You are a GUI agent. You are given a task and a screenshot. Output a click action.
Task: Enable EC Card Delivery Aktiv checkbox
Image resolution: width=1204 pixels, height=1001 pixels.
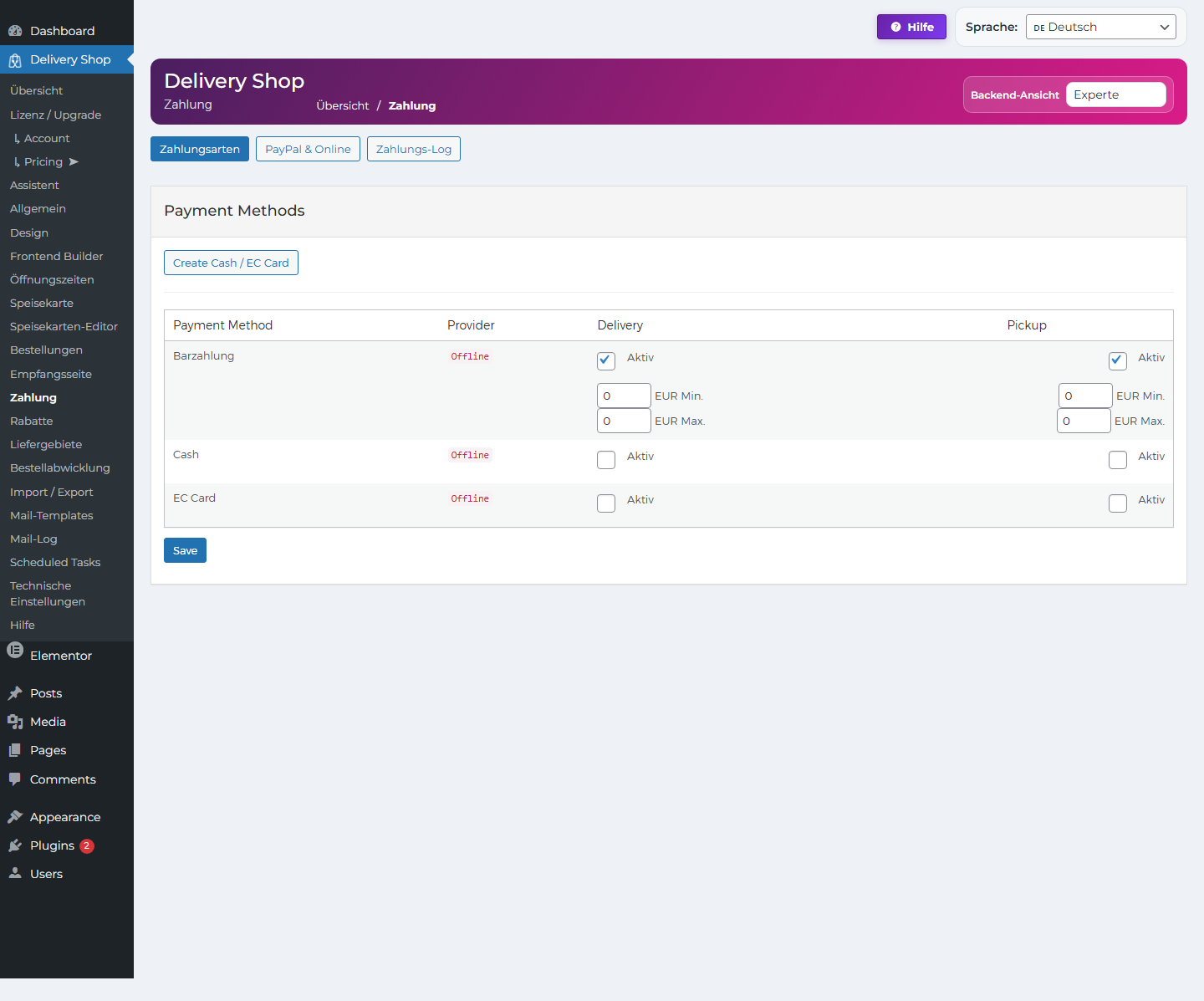(x=606, y=503)
